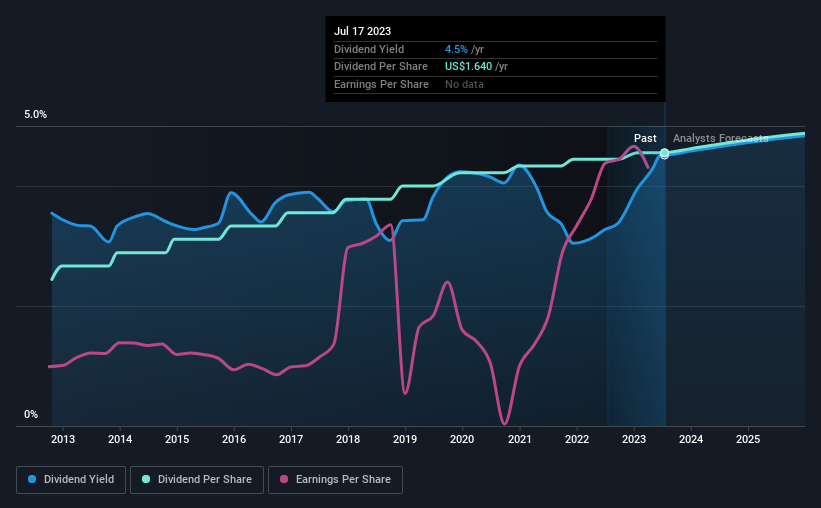The image size is (821, 508).
Task: Select the 2013 x-axis label
Action: pos(63,439)
